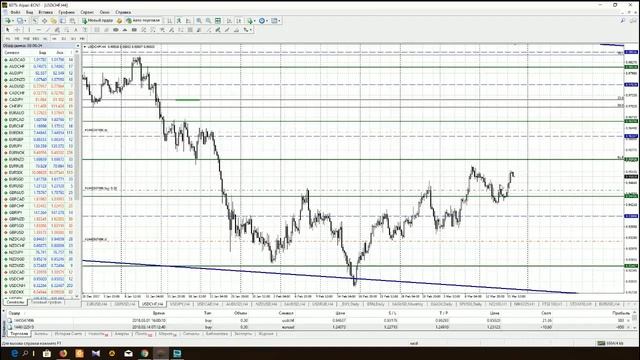Image resolution: width=640 pixels, height=360 pixels.
Task: Open MetaEditor from the toolbar
Action: (x=119, y=20)
